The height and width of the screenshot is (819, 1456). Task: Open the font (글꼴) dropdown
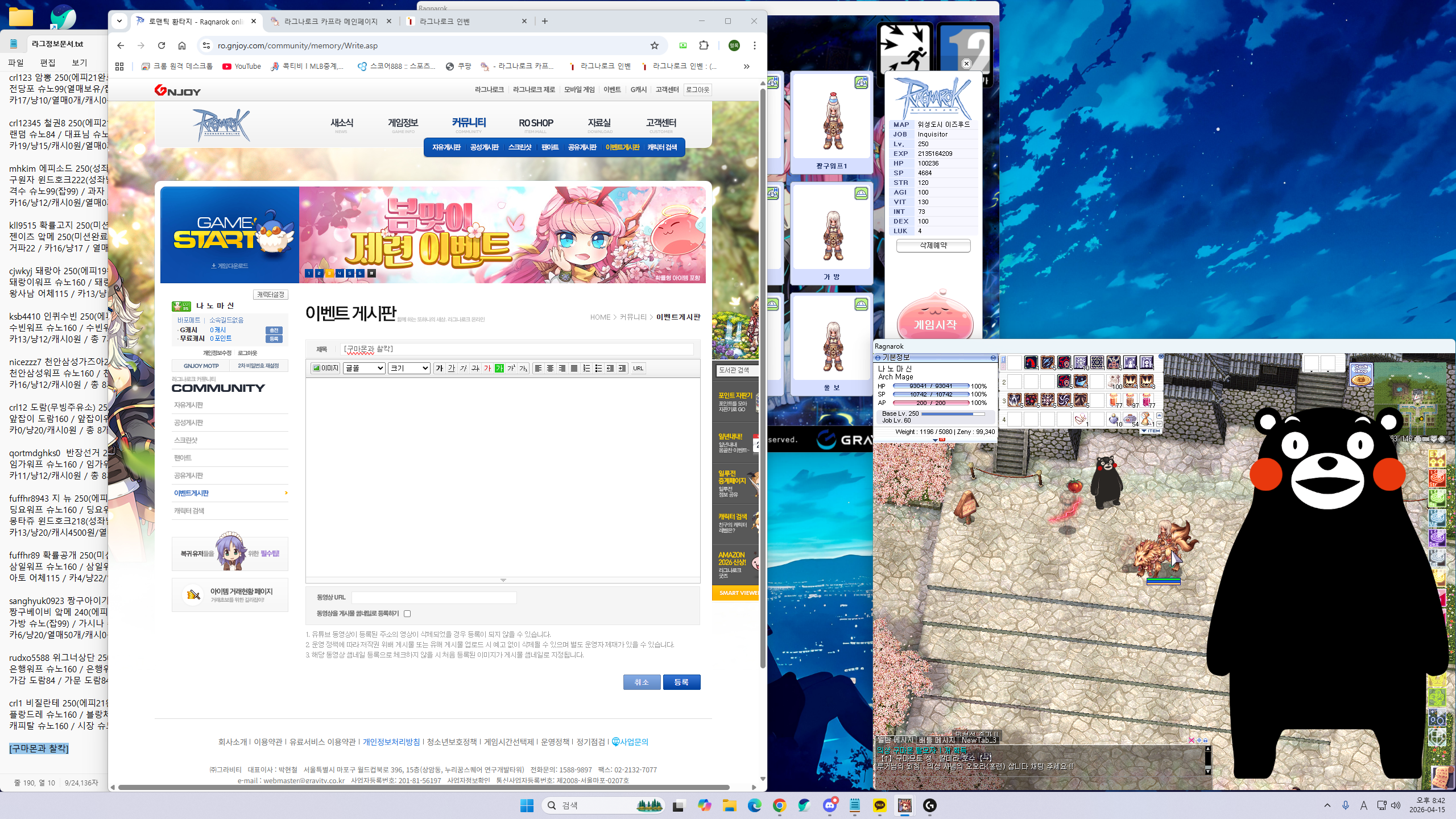[x=364, y=368]
